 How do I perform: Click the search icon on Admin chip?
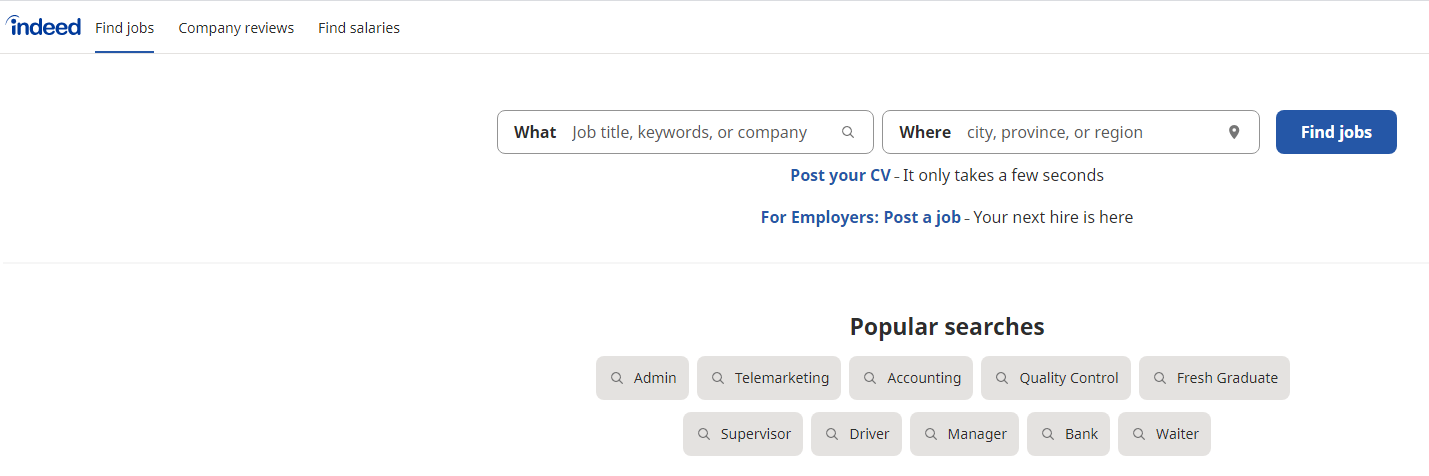617,378
